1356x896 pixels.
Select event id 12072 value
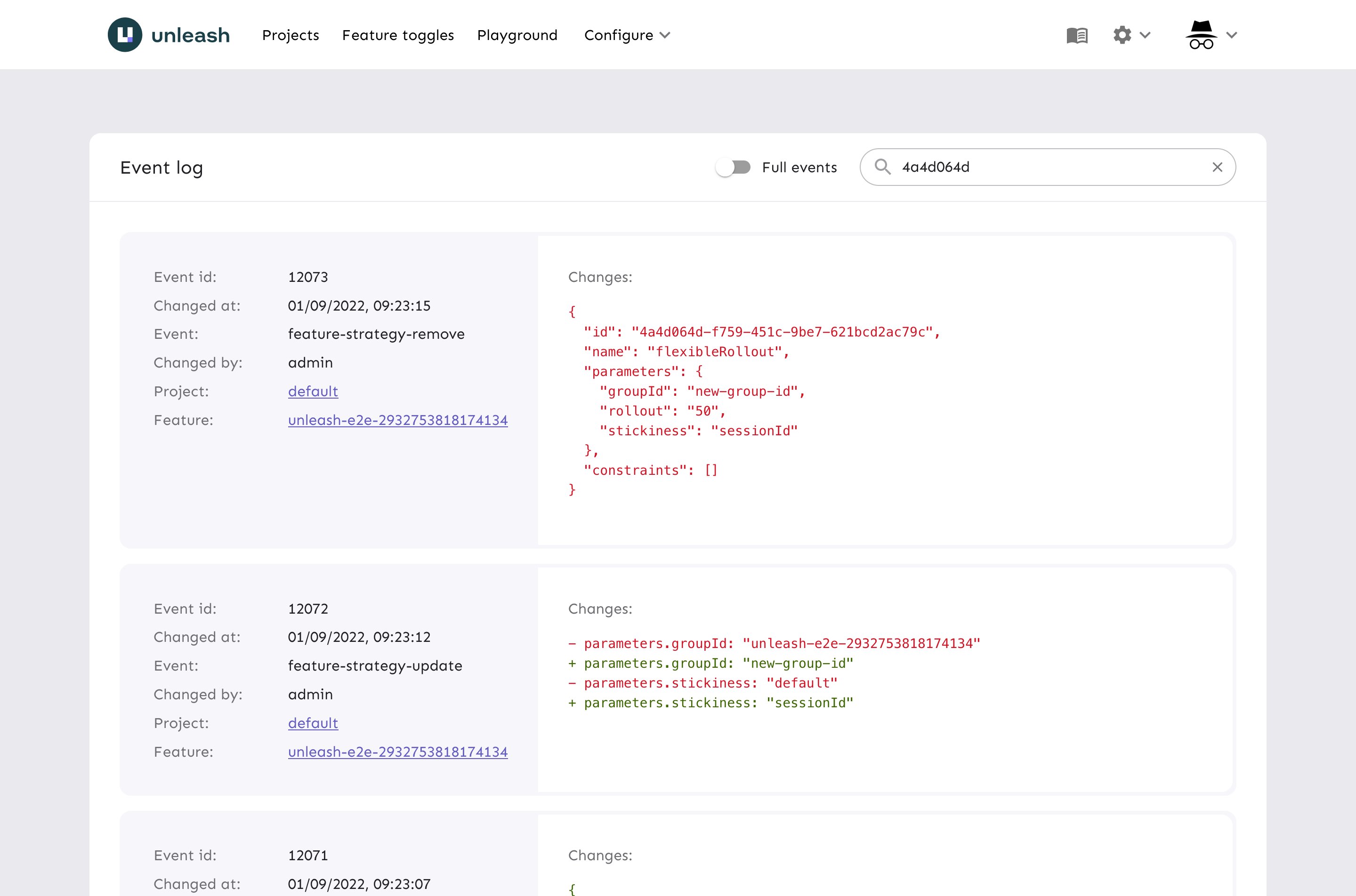pos(308,608)
